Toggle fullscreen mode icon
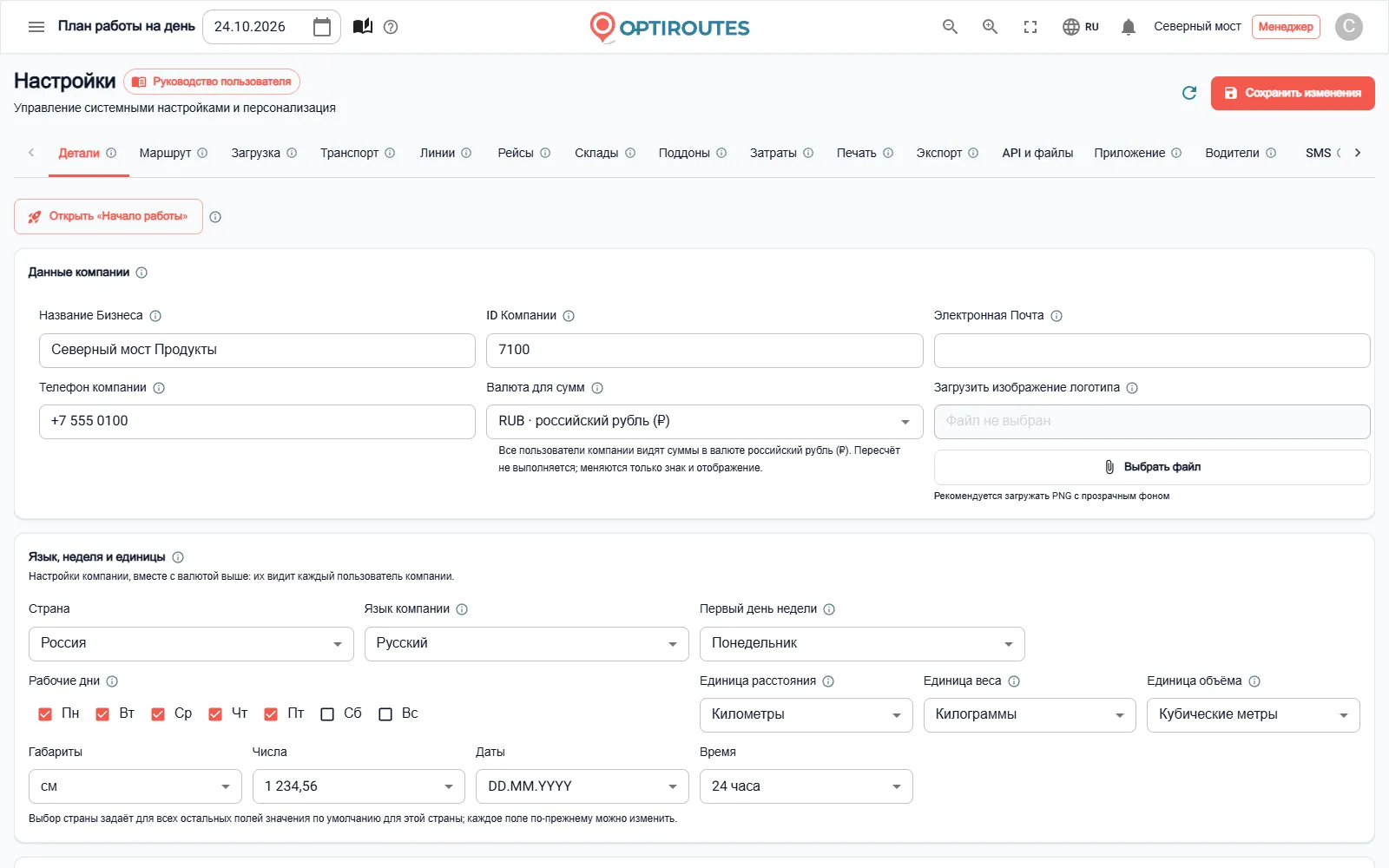The height and width of the screenshot is (868, 1389). coord(1030,27)
